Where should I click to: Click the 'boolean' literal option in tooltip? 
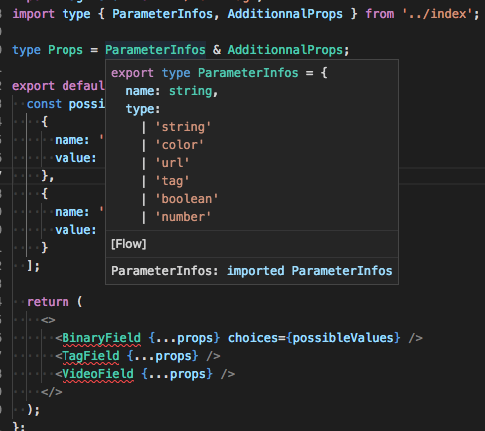[x=187, y=199]
